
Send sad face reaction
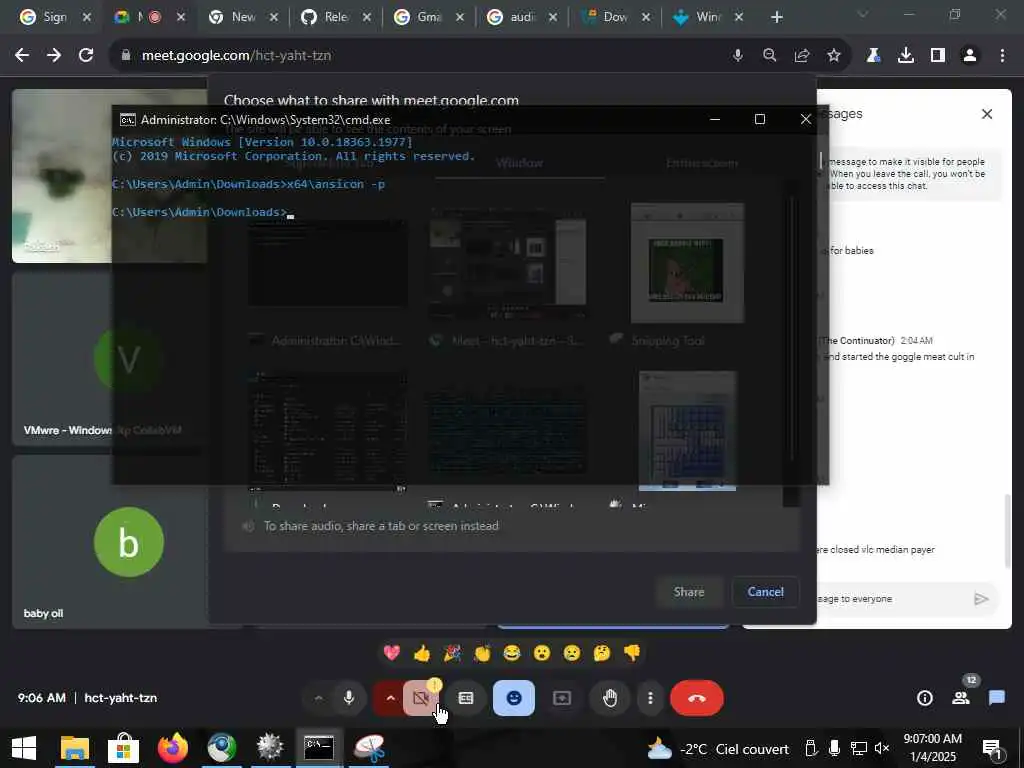pyautogui.click(x=572, y=652)
